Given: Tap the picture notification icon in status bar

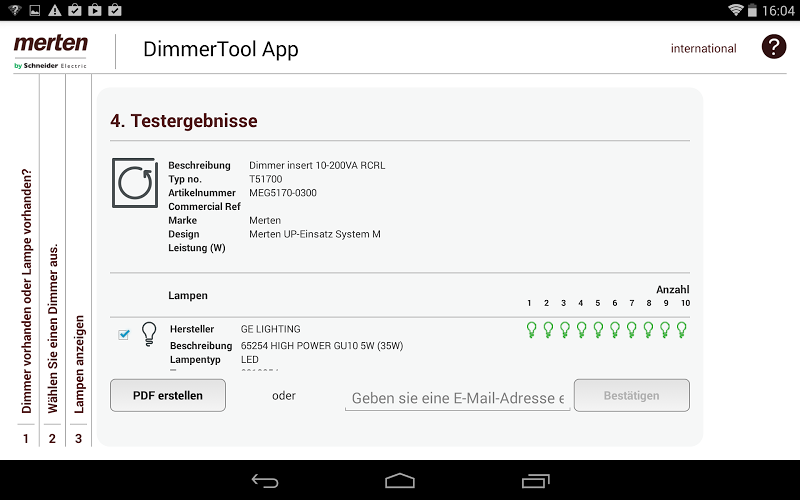Looking at the screenshot, I should point(35,10).
